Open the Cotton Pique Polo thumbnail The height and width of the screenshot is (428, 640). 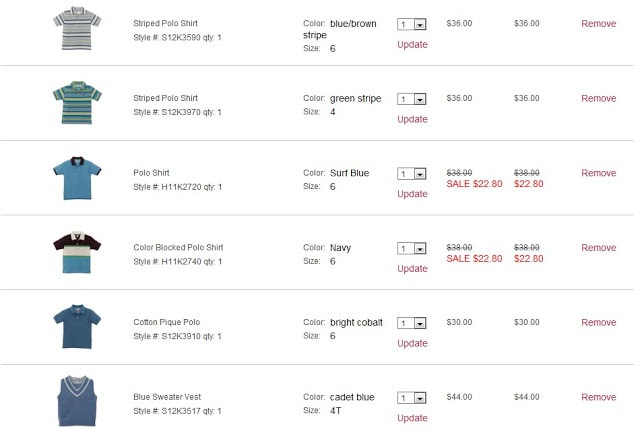[77, 326]
